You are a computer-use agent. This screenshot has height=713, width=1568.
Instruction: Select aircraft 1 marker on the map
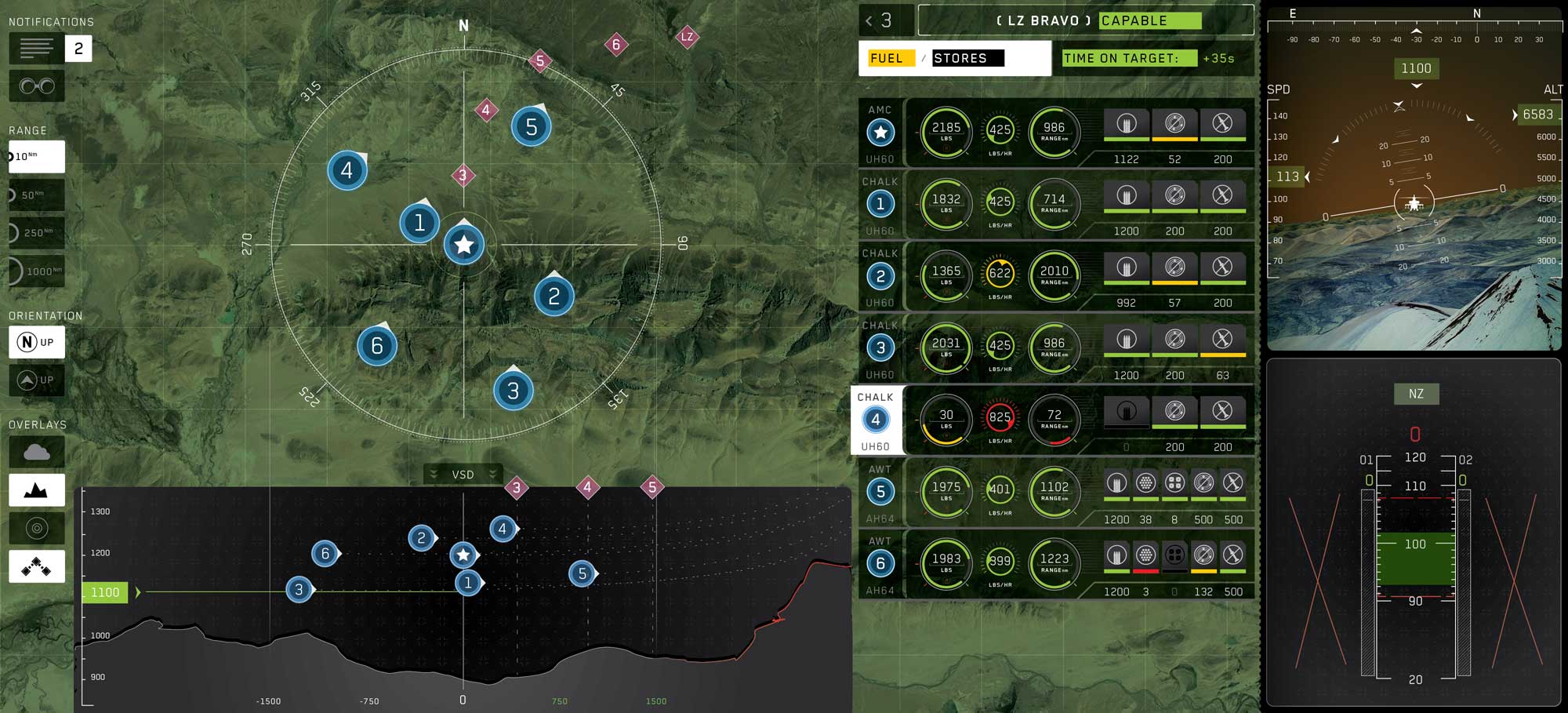[x=419, y=223]
